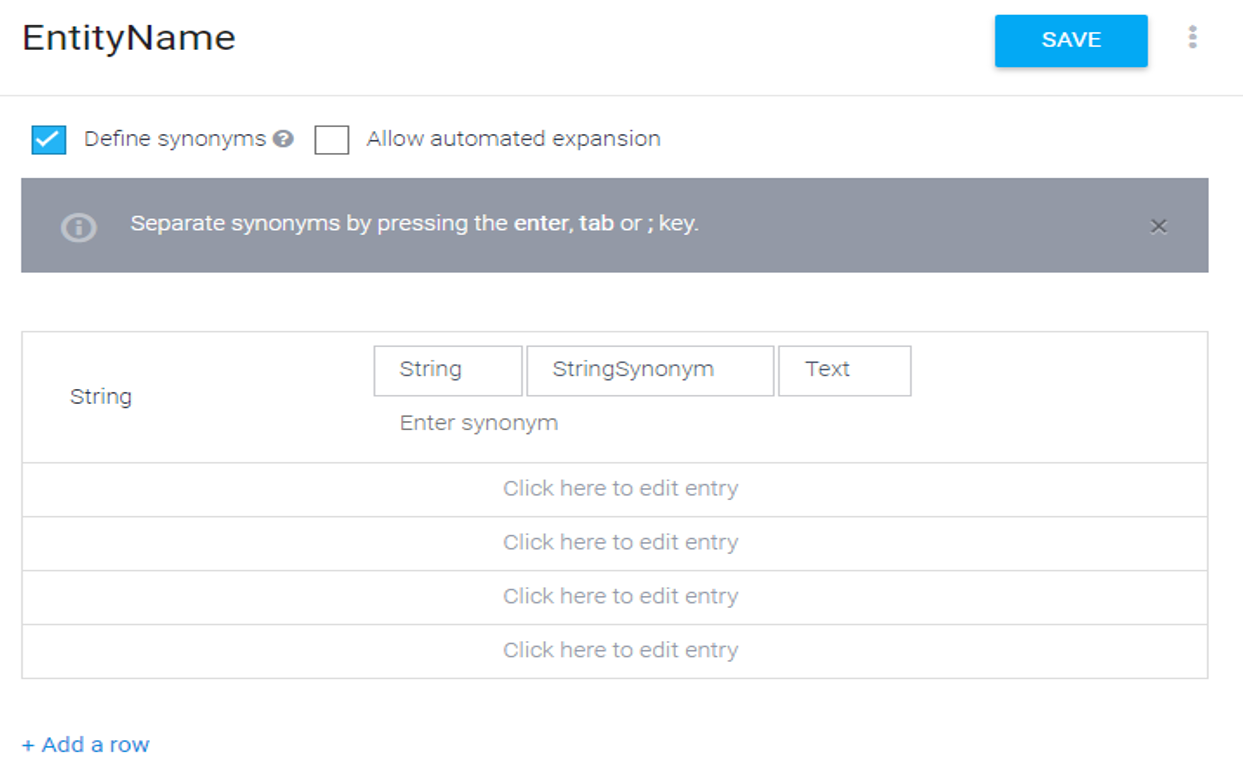Select the String synonym chip
Viewport: 1243px width, 770px height.
448,371
